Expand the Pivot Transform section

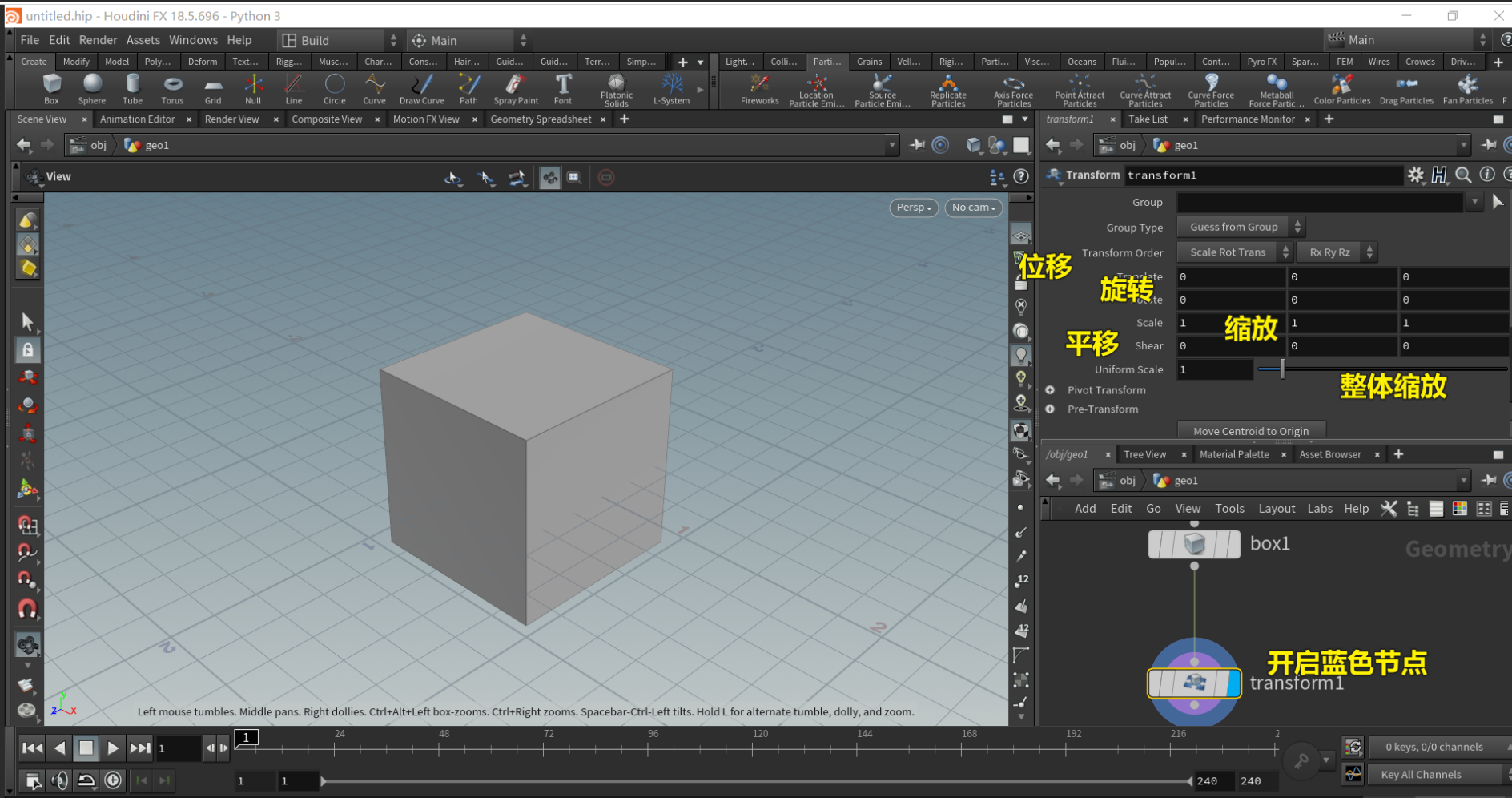pyautogui.click(x=1050, y=390)
